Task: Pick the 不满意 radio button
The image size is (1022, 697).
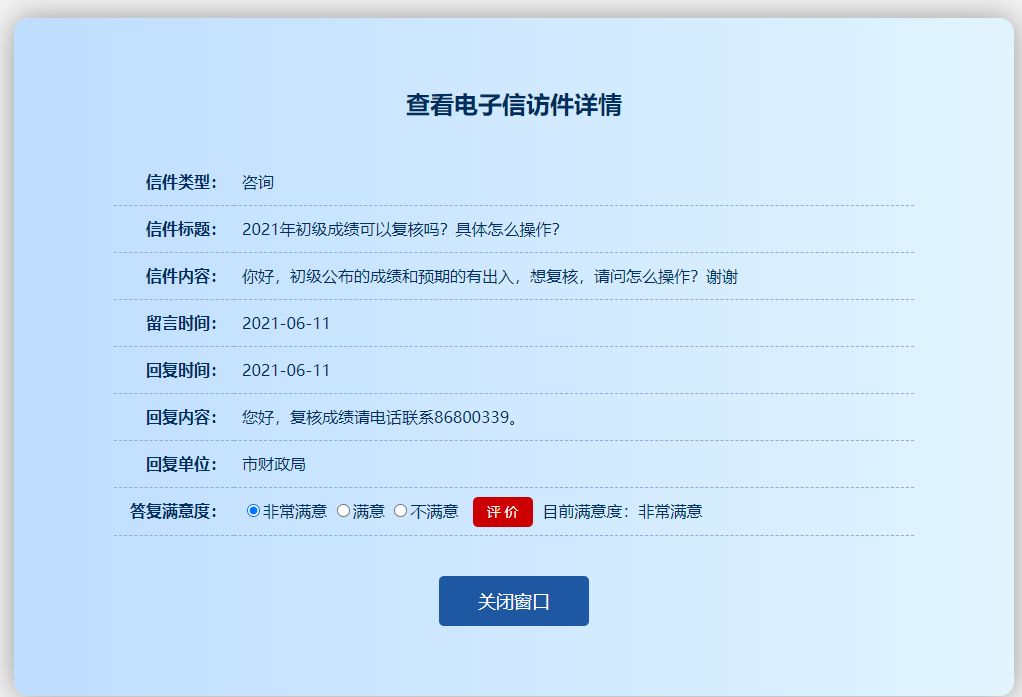Action: [401, 511]
